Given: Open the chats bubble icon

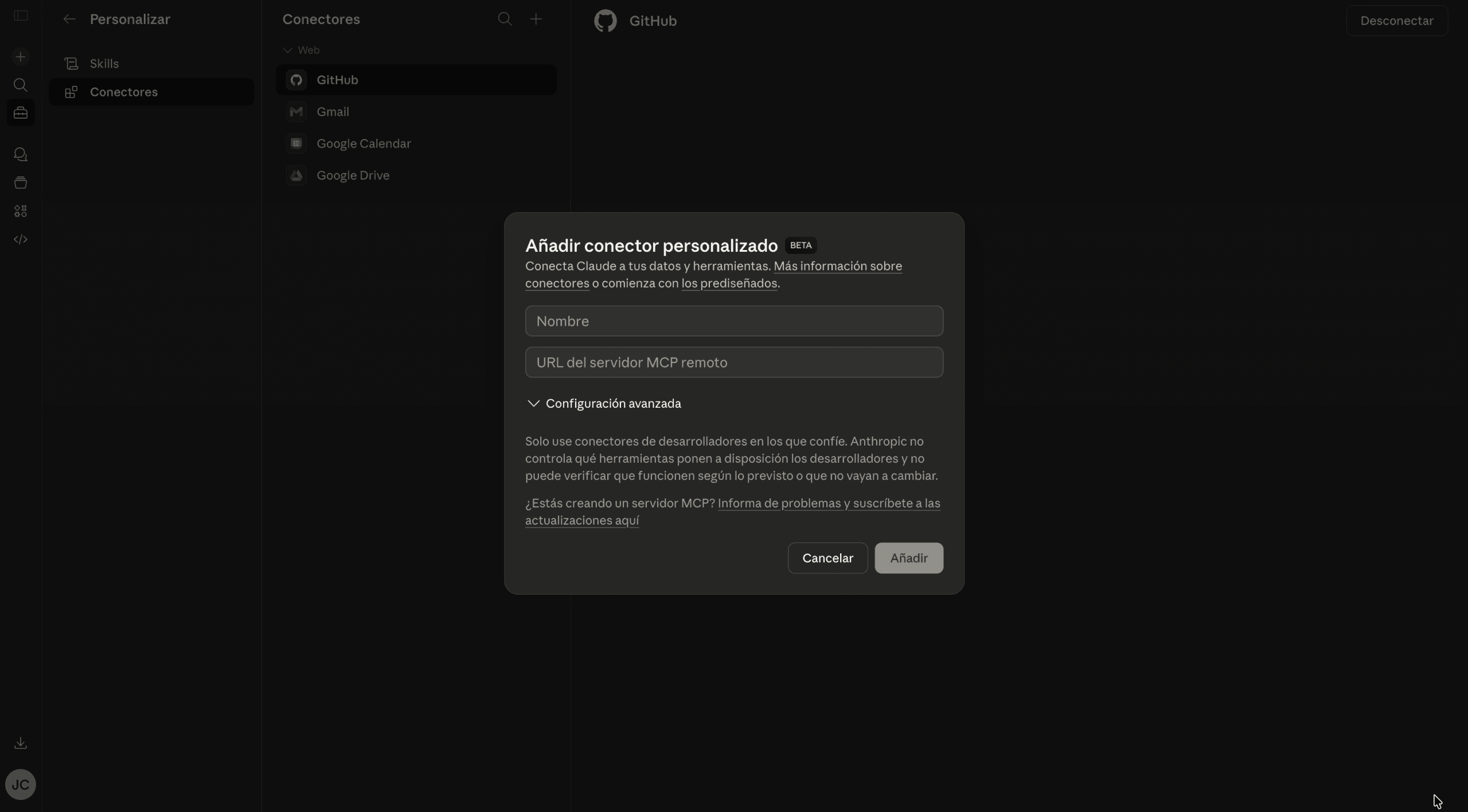Looking at the screenshot, I should pyautogui.click(x=21, y=154).
